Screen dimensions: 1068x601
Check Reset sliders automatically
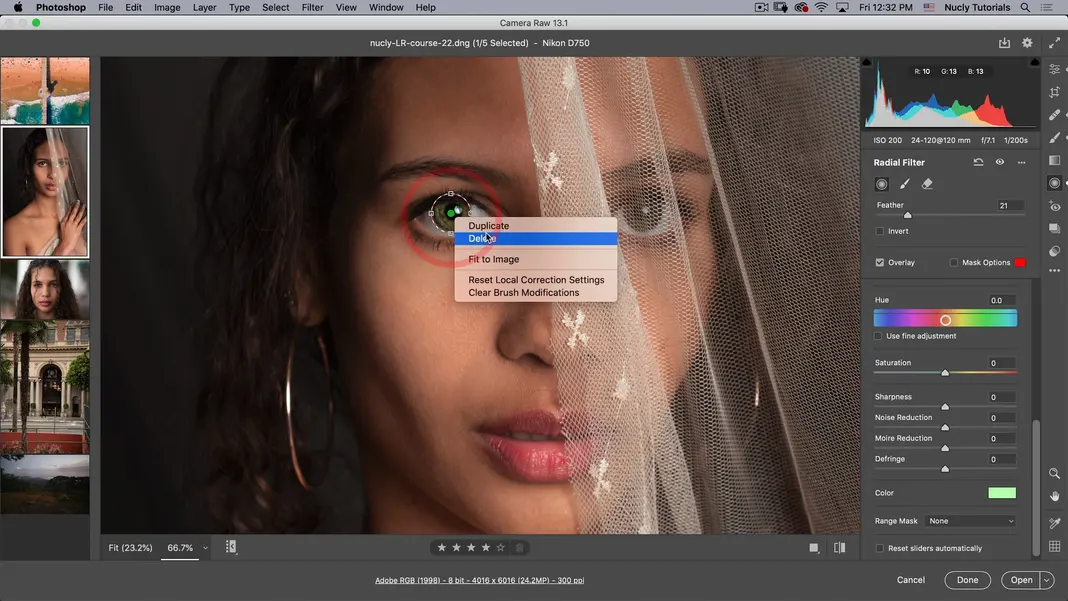(x=879, y=548)
